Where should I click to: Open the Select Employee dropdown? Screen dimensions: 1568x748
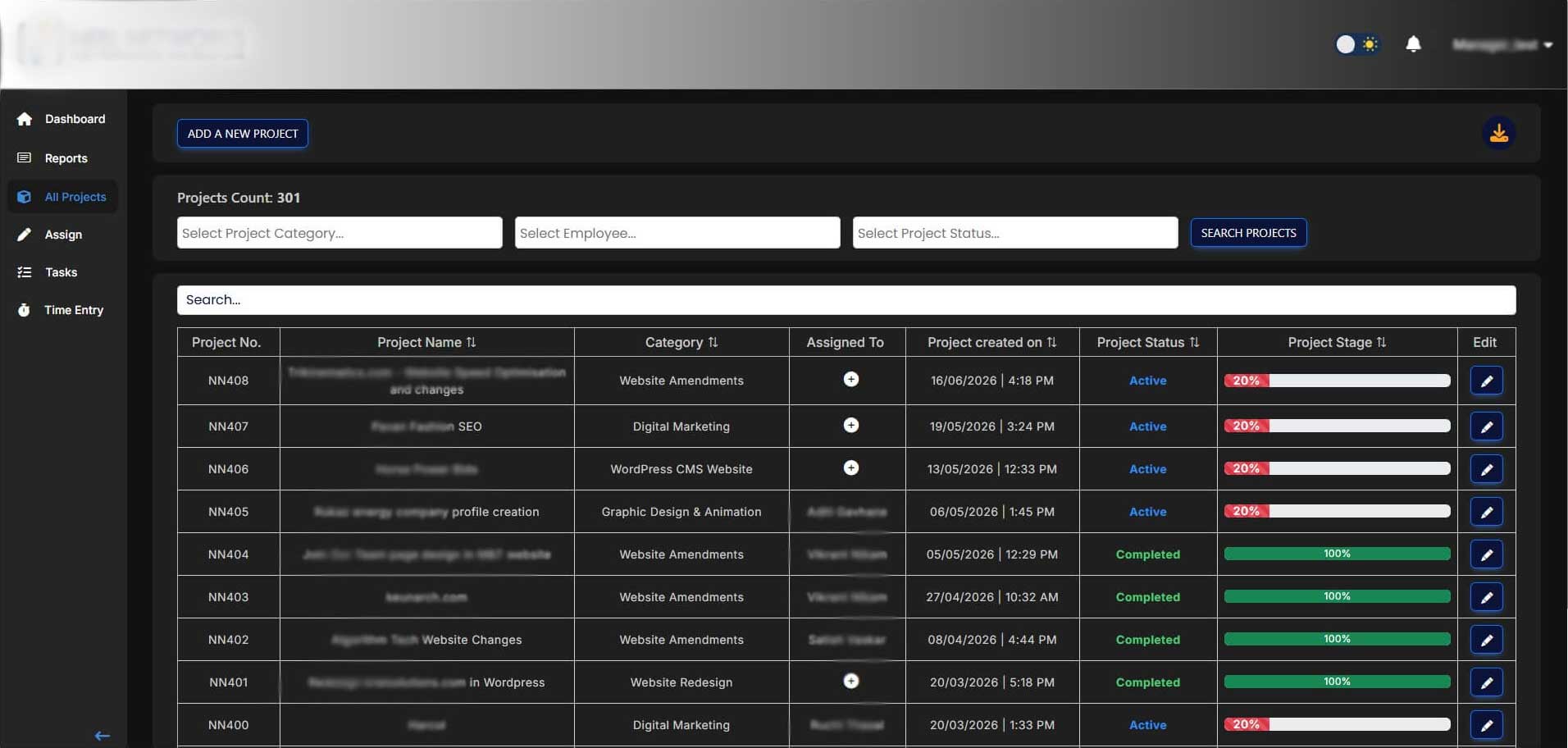click(677, 233)
